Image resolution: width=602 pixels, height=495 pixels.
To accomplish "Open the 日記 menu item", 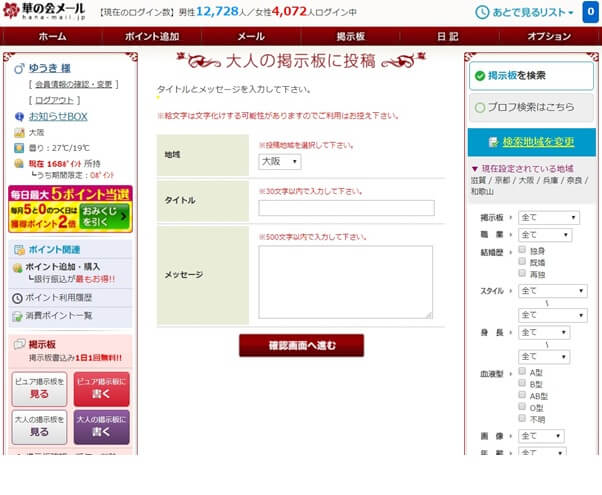I will 448,36.
